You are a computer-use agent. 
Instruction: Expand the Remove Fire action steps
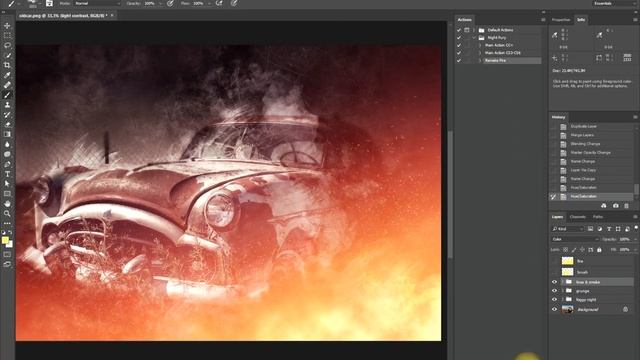point(480,60)
